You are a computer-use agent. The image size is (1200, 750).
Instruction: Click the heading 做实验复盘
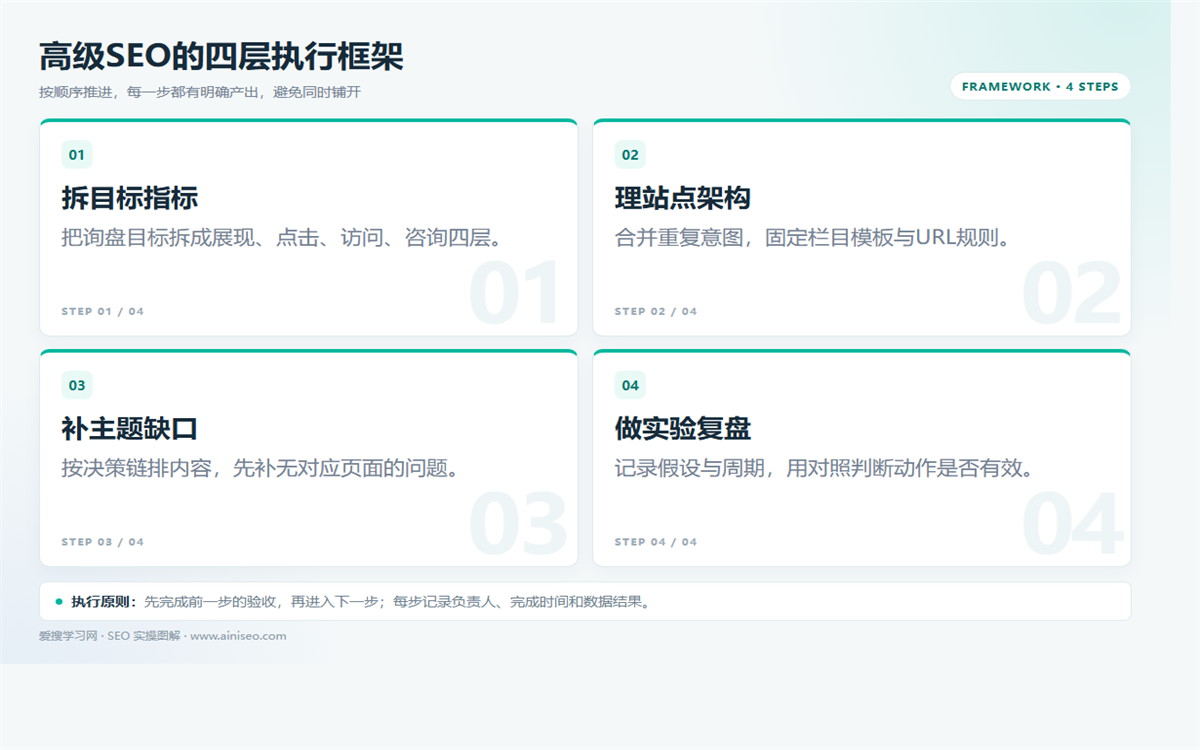point(683,429)
